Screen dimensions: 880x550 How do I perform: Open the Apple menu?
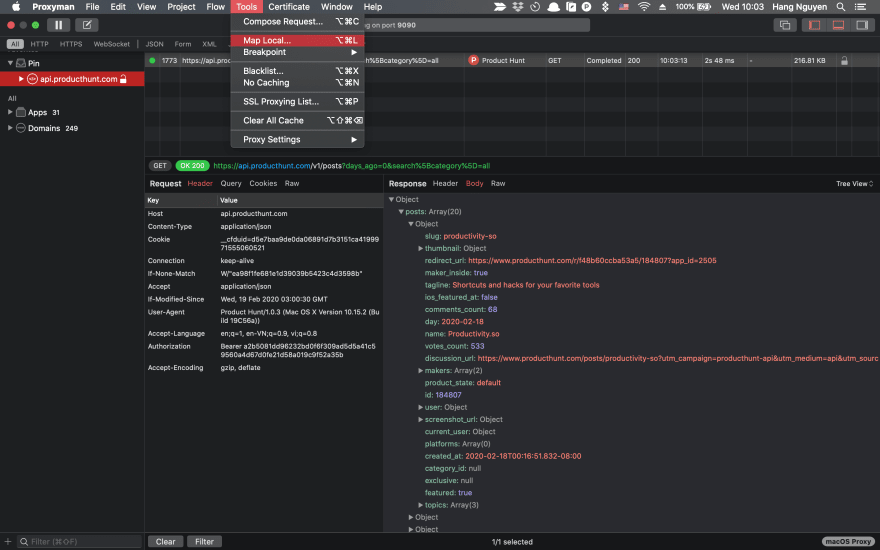[x=16, y=7]
